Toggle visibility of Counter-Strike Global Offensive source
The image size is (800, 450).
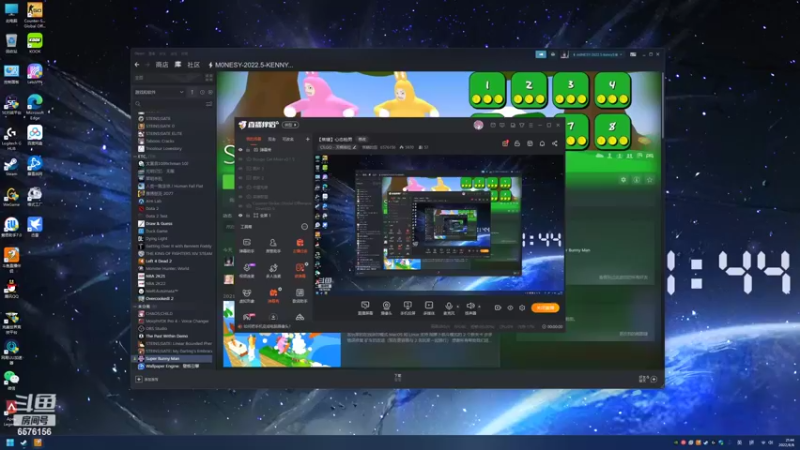(x=240, y=206)
